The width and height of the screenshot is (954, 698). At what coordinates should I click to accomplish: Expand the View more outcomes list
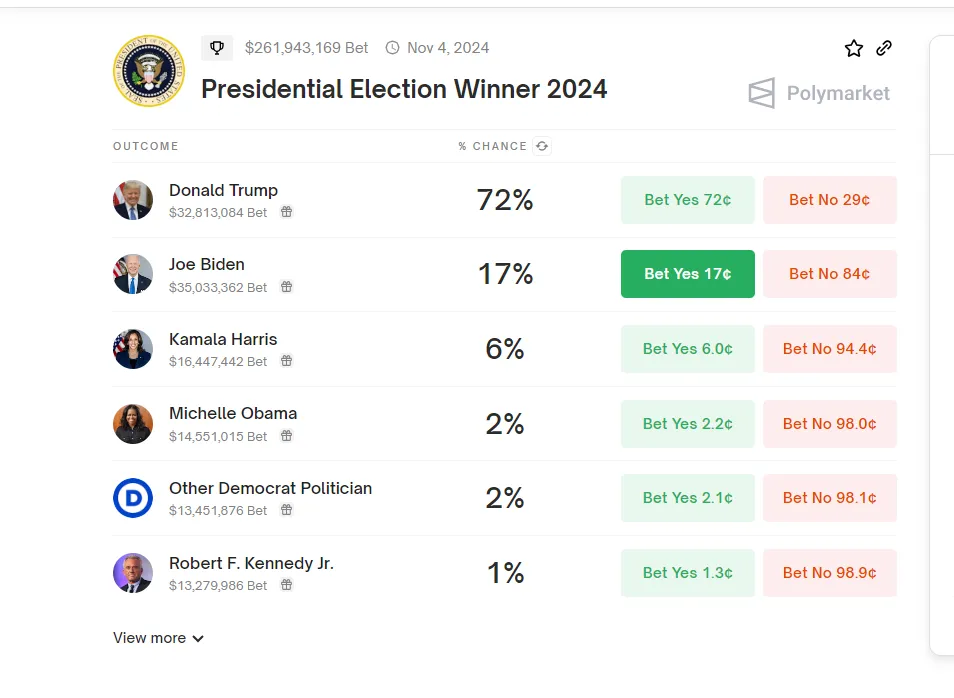[158, 638]
